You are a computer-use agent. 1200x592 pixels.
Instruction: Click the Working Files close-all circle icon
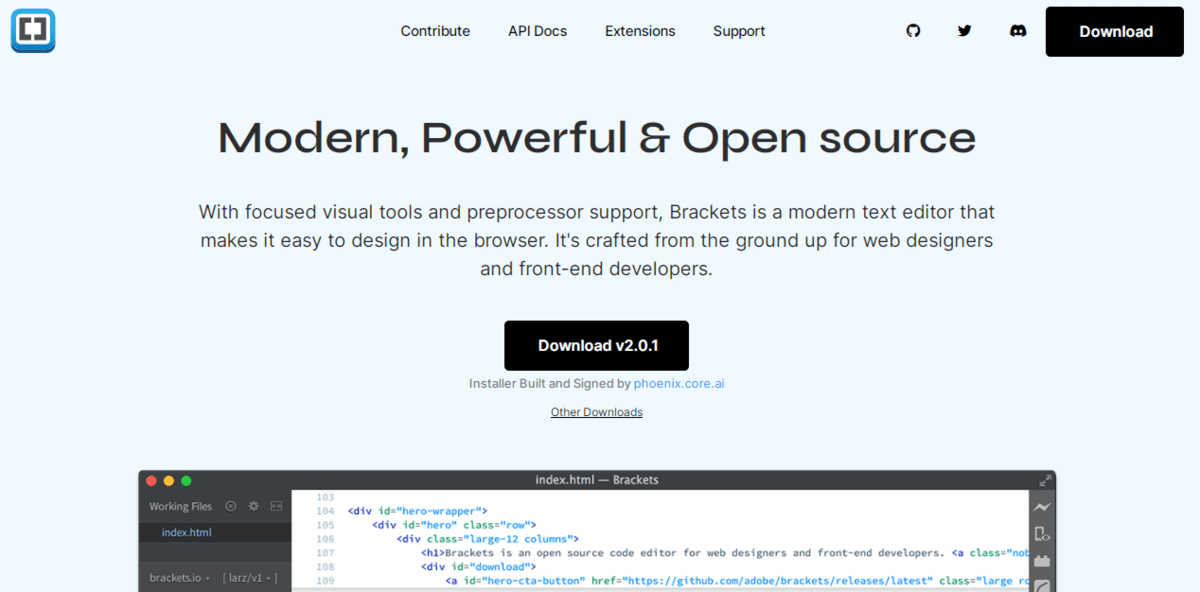231,507
